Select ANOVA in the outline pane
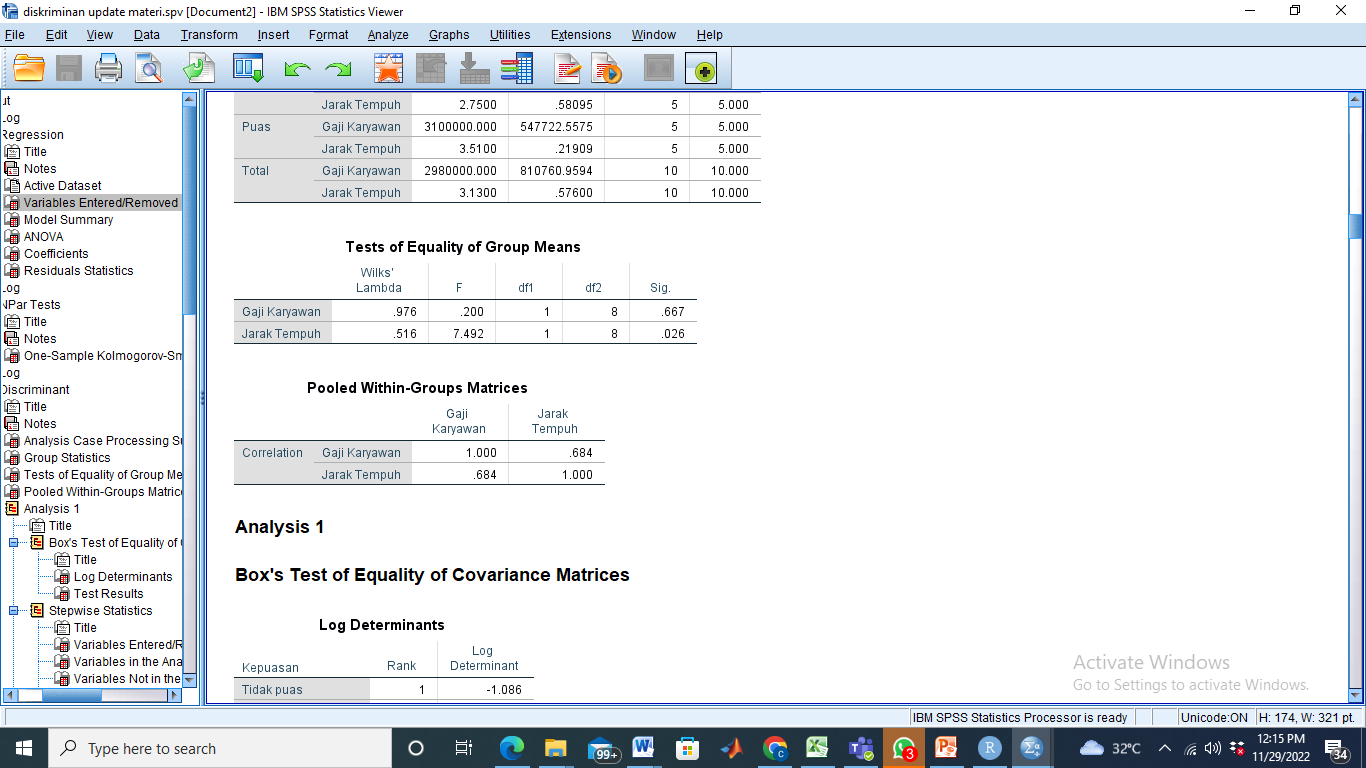The width and height of the screenshot is (1366, 768). point(43,237)
